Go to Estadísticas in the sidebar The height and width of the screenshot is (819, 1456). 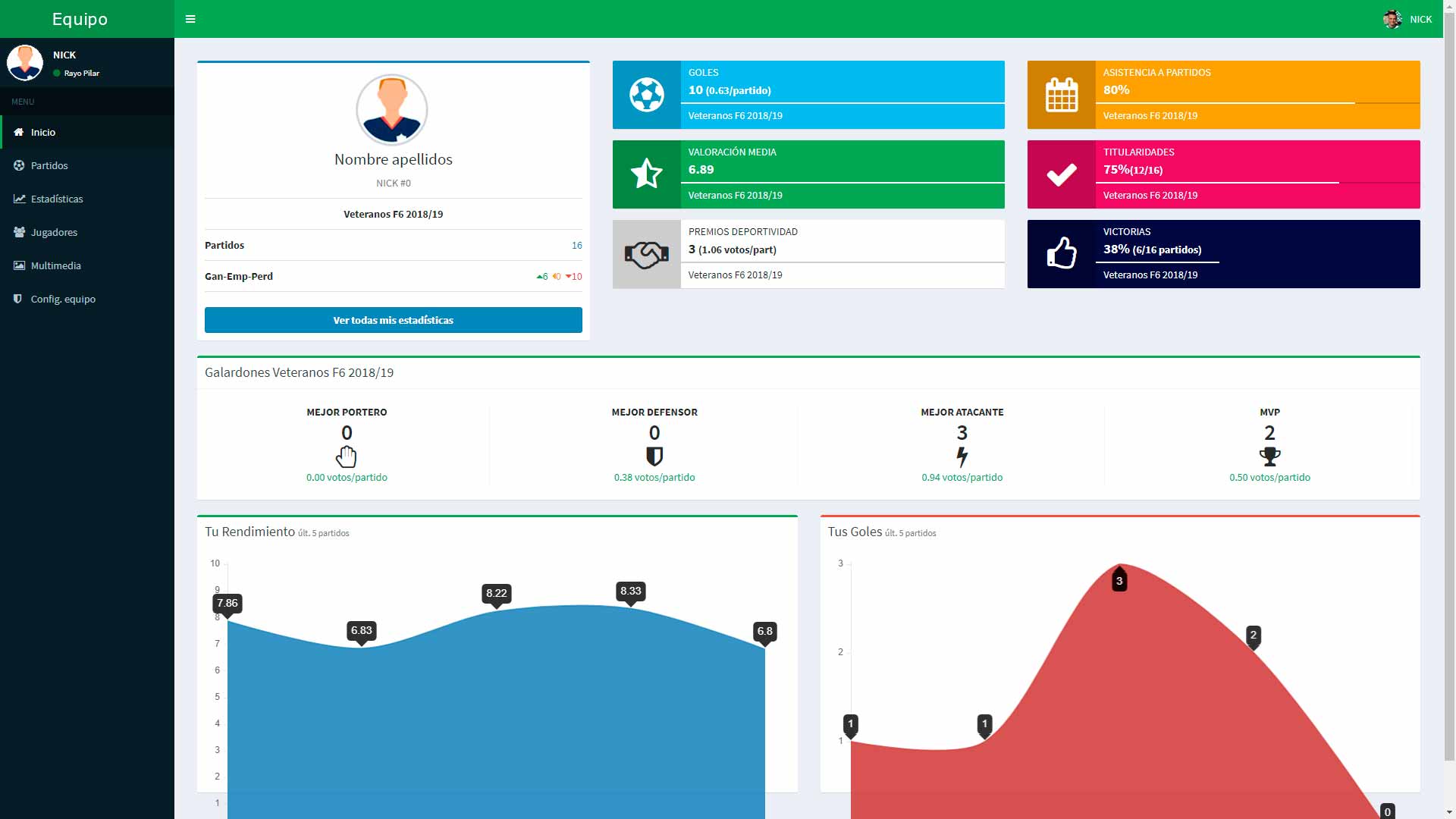(x=57, y=199)
